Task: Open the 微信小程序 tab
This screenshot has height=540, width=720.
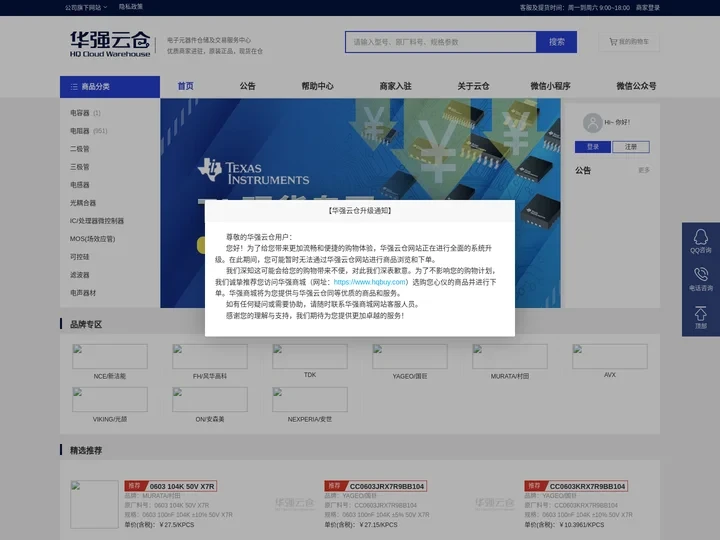Action: tap(551, 86)
